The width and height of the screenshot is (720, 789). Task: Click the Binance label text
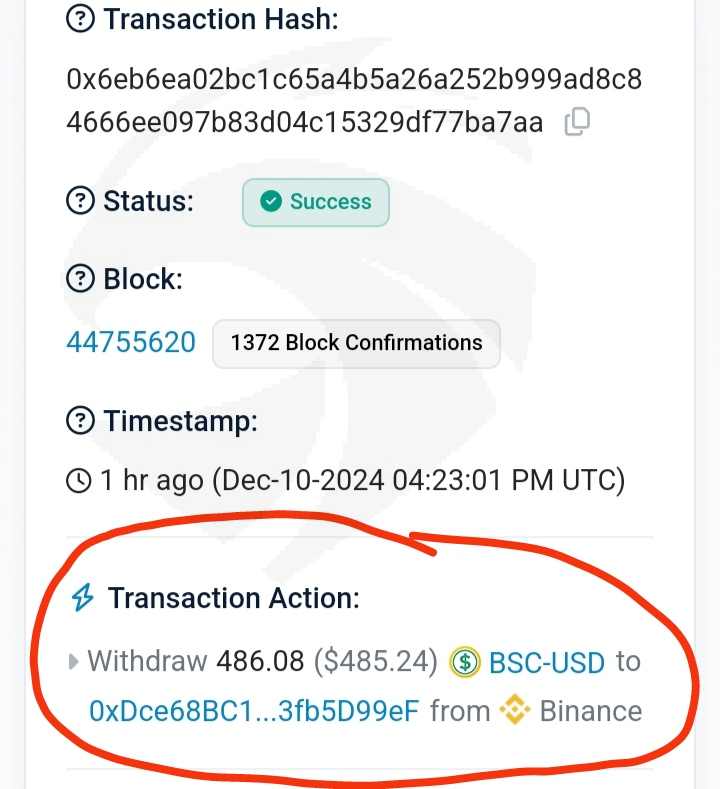pos(590,711)
